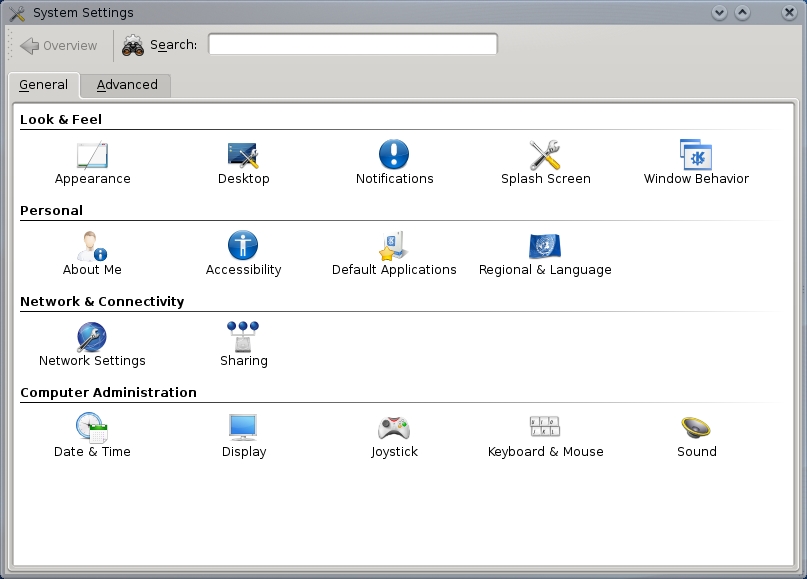807x579 pixels.
Task: Select the General tab
Action: point(43,85)
